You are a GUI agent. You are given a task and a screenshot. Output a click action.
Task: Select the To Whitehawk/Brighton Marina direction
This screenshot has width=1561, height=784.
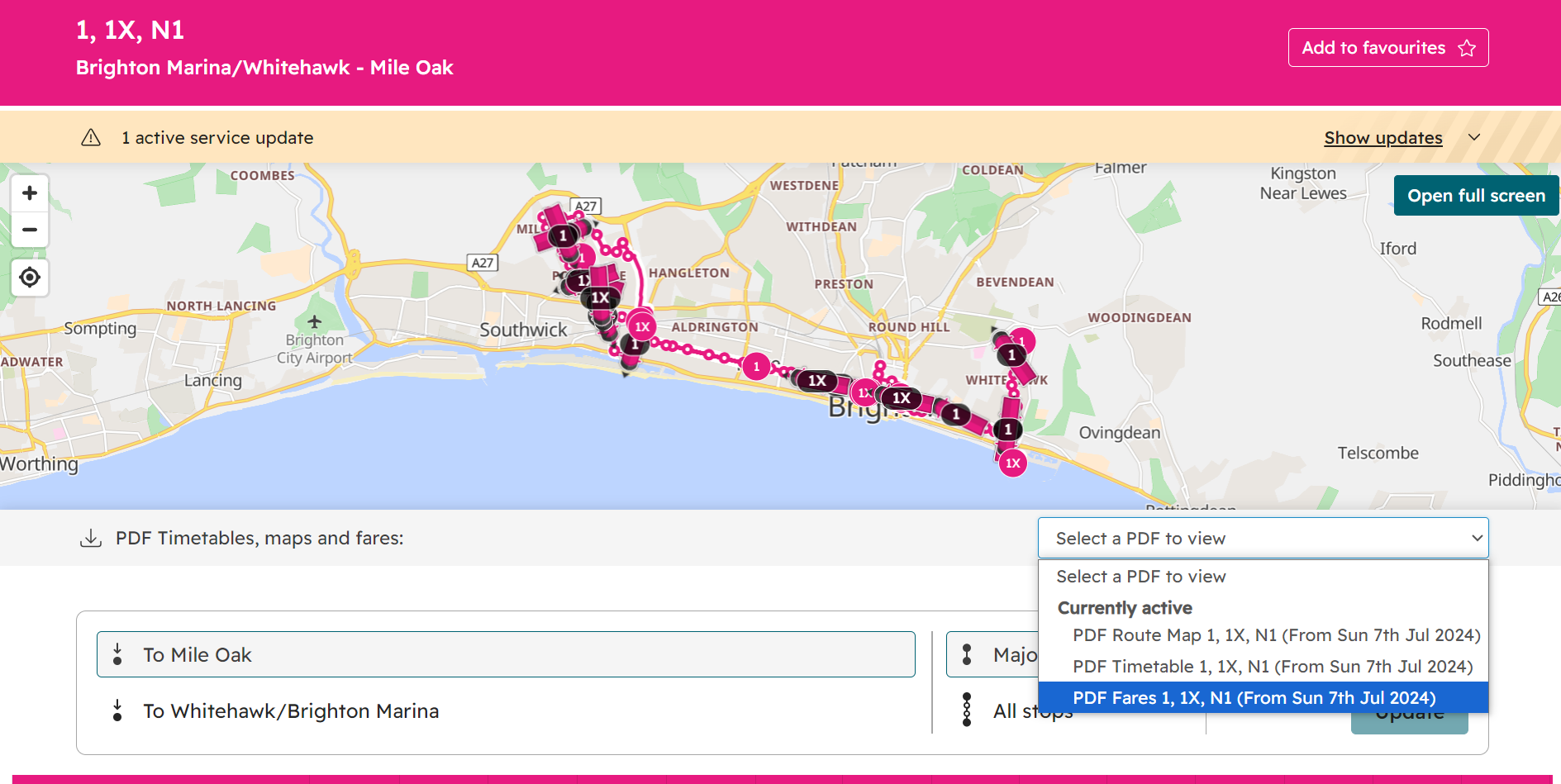click(x=291, y=710)
